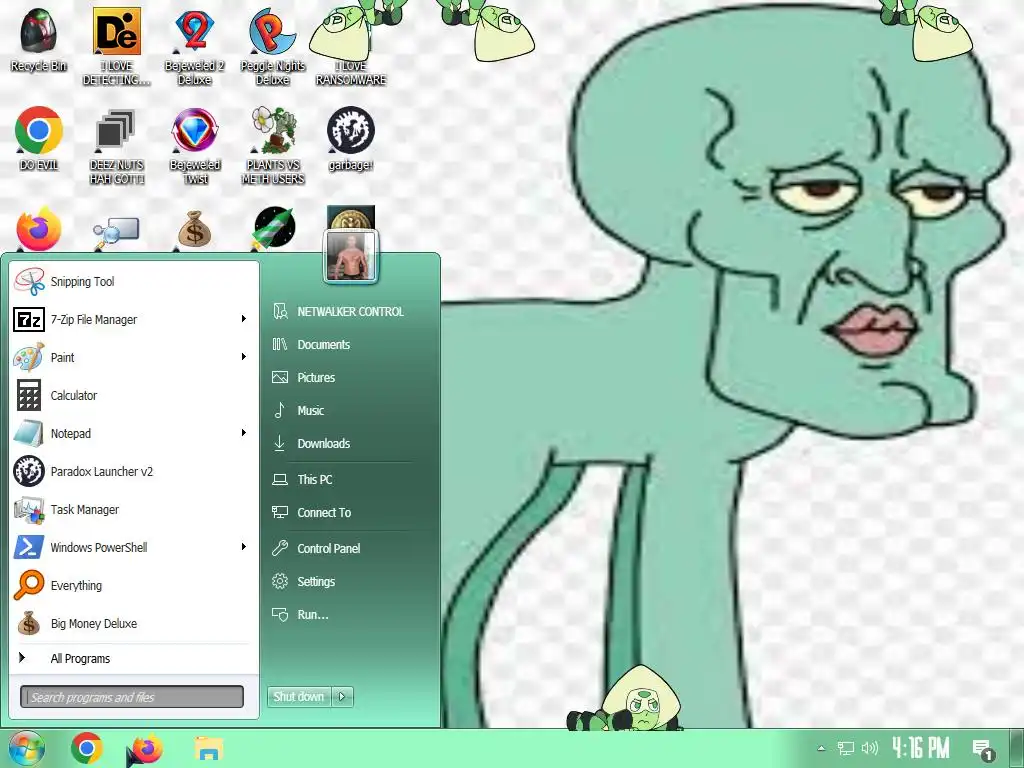Click the Search programs and files box
Viewport: 1024px width, 768px height.
tap(132, 697)
